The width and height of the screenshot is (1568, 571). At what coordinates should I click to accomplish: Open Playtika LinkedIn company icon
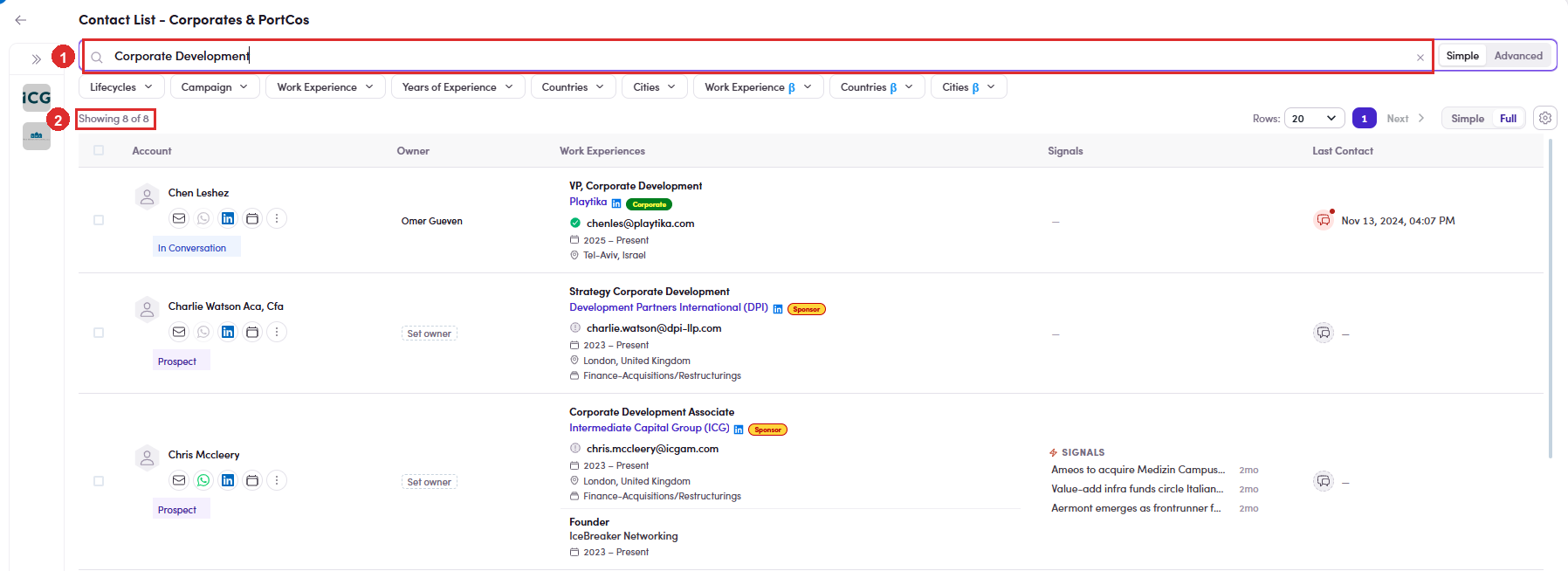(x=616, y=203)
